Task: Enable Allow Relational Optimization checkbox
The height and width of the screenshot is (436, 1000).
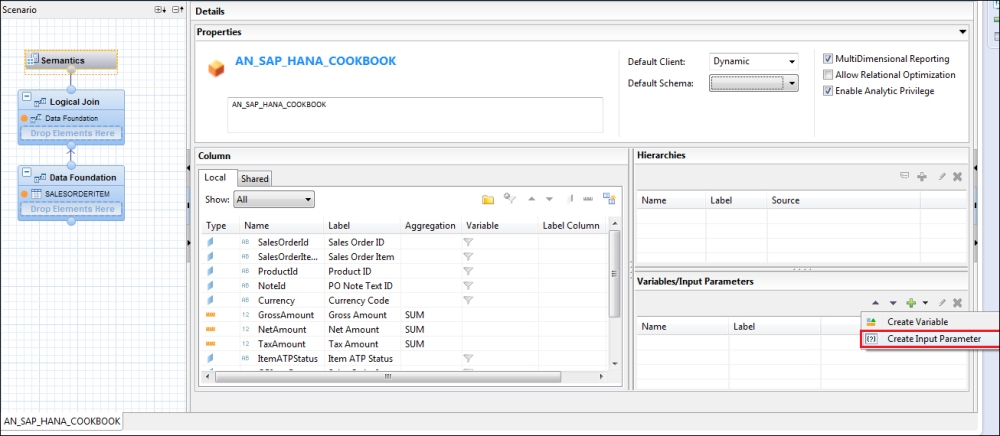Action: click(828, 75)
